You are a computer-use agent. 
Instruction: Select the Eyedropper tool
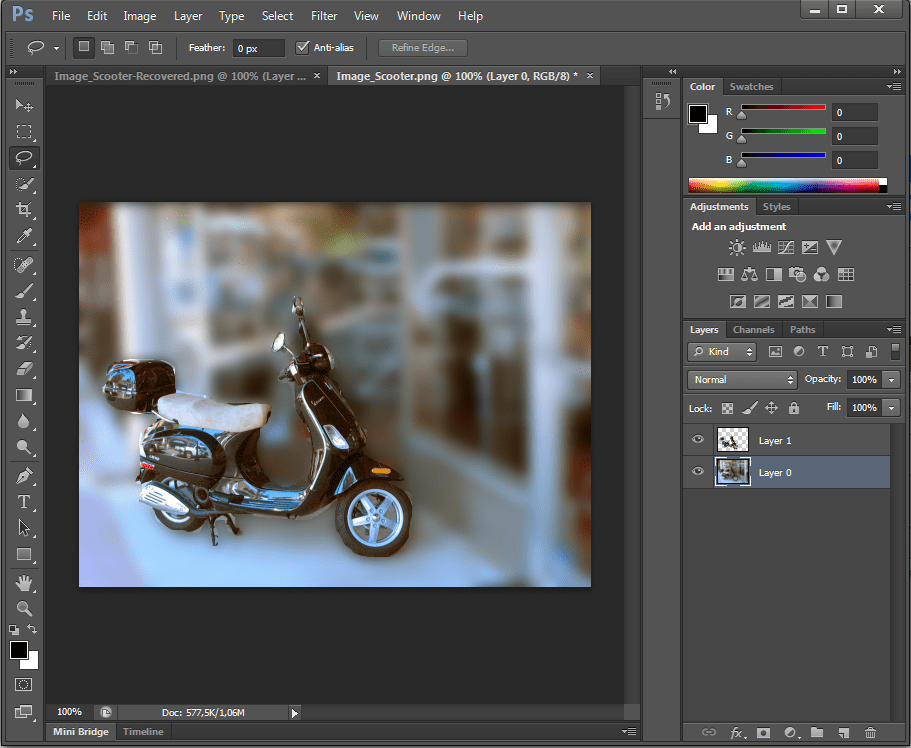[x=24, y=236]
